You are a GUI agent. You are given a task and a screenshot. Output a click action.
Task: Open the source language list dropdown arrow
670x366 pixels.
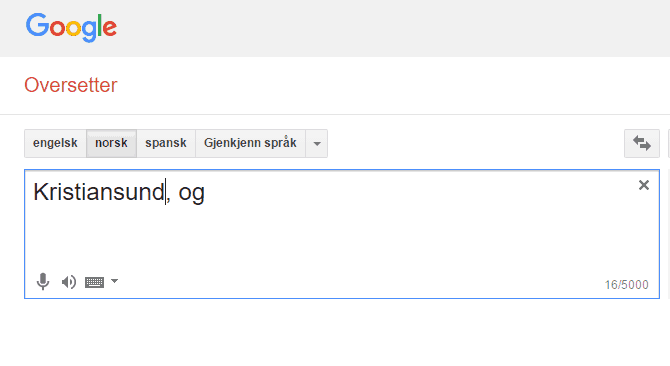[x=317, y=143]
